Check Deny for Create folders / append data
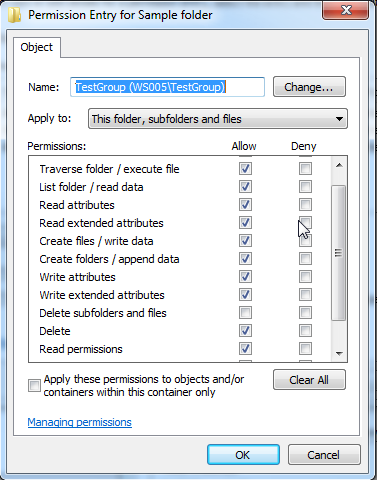Screen dimensions: 377x480 (x=305, y=259)
